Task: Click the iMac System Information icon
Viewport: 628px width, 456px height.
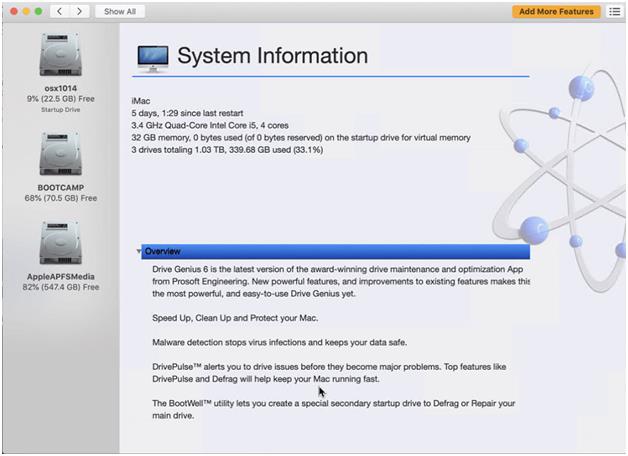Action: pos(153,59)
